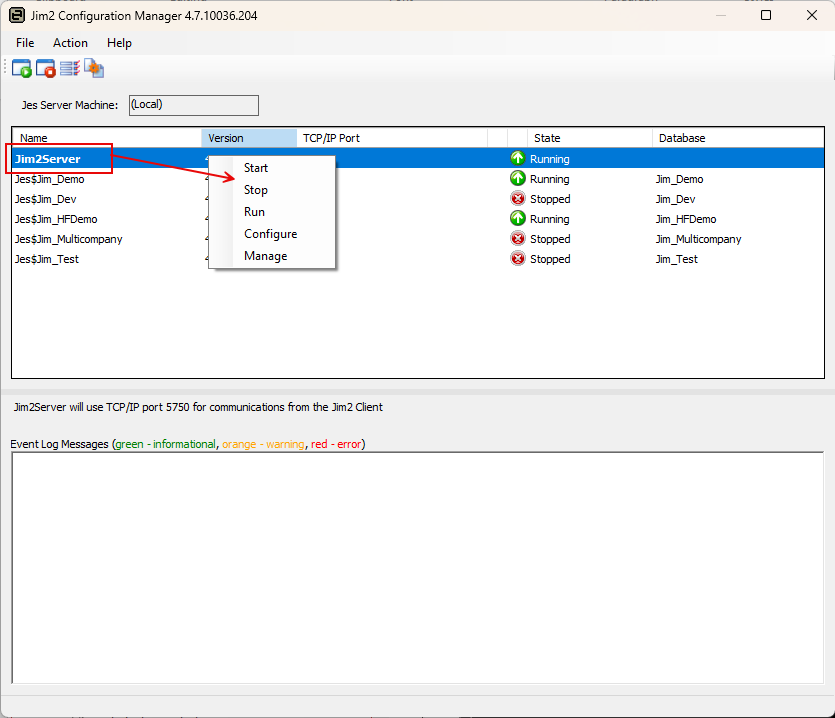Select the Jes$Jim_Multicompany row
The image size is (835, 718).
[418, 239]
